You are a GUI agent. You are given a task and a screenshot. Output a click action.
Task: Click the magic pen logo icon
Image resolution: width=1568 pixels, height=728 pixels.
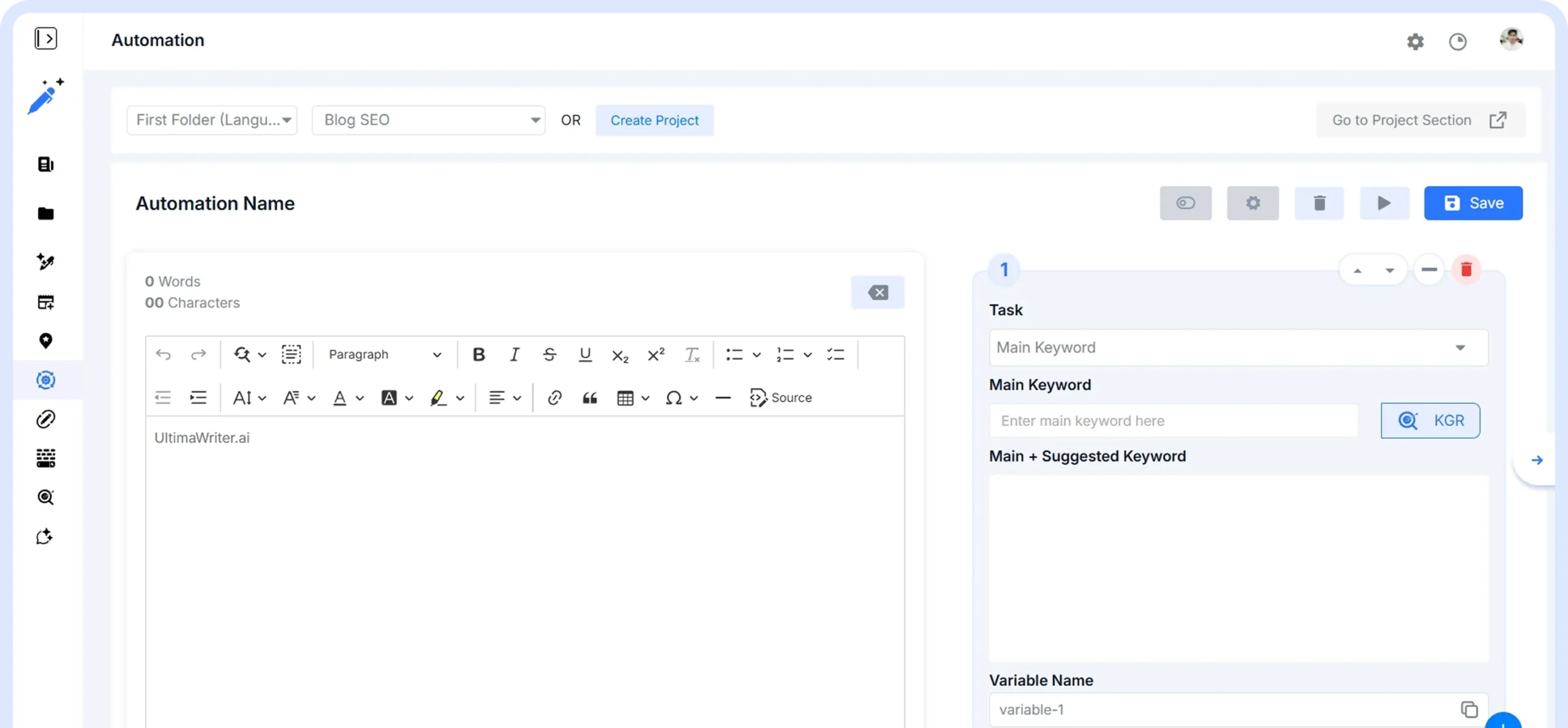click(46, 96)
